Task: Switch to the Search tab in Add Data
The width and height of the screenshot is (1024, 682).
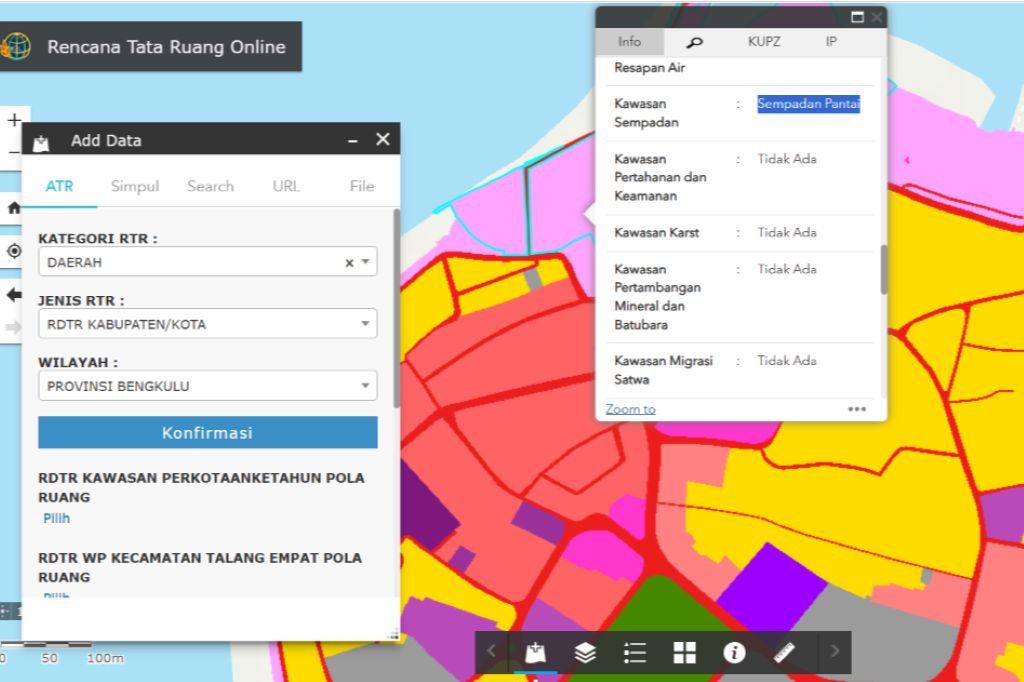Action: (210, 186)
